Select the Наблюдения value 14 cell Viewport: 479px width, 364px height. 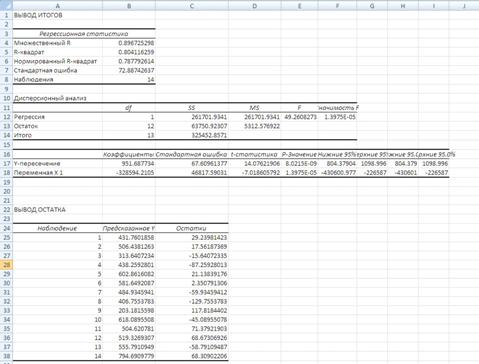129,80
